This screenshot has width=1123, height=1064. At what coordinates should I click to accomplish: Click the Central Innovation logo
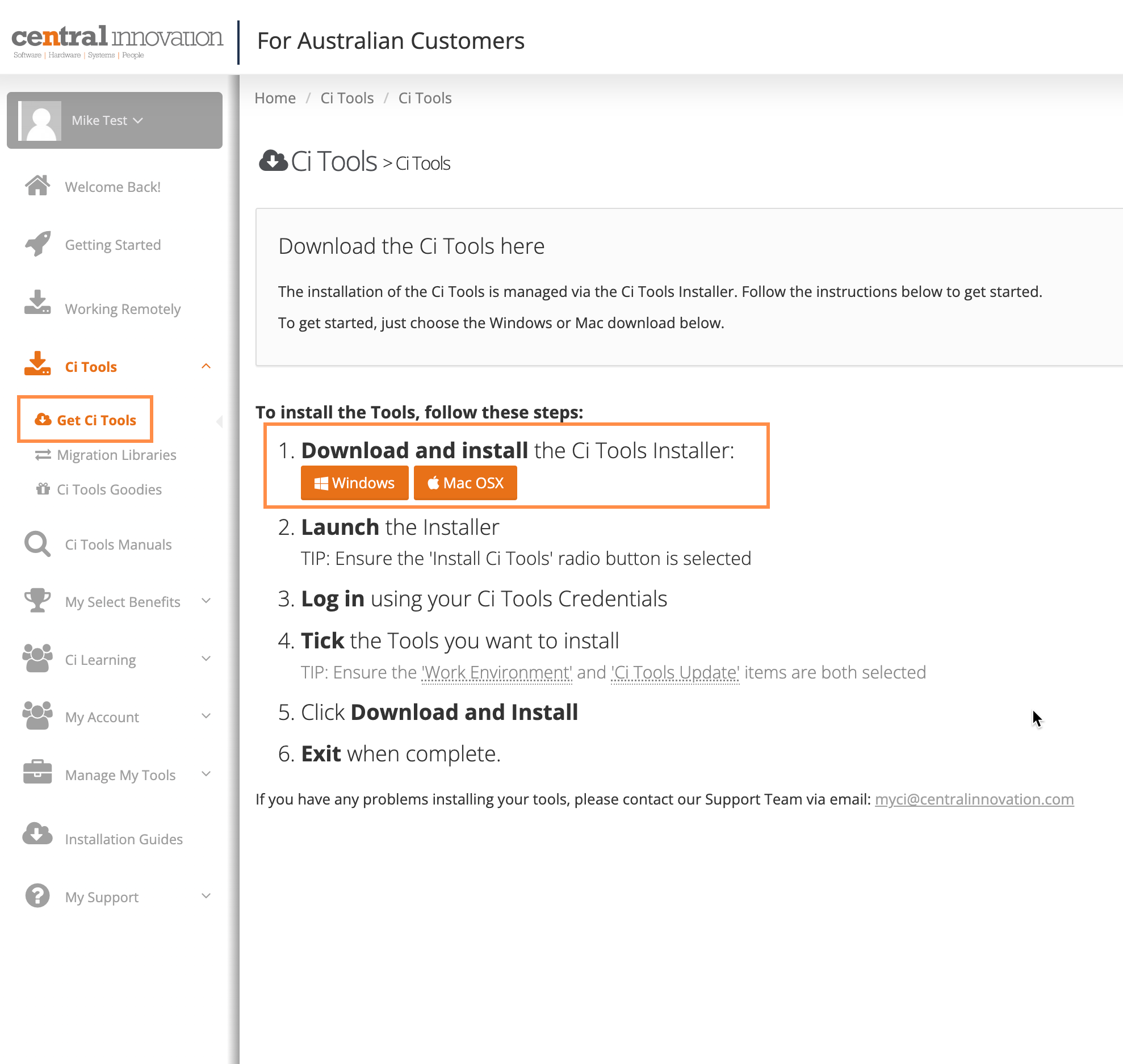click(x=117, y=41)
